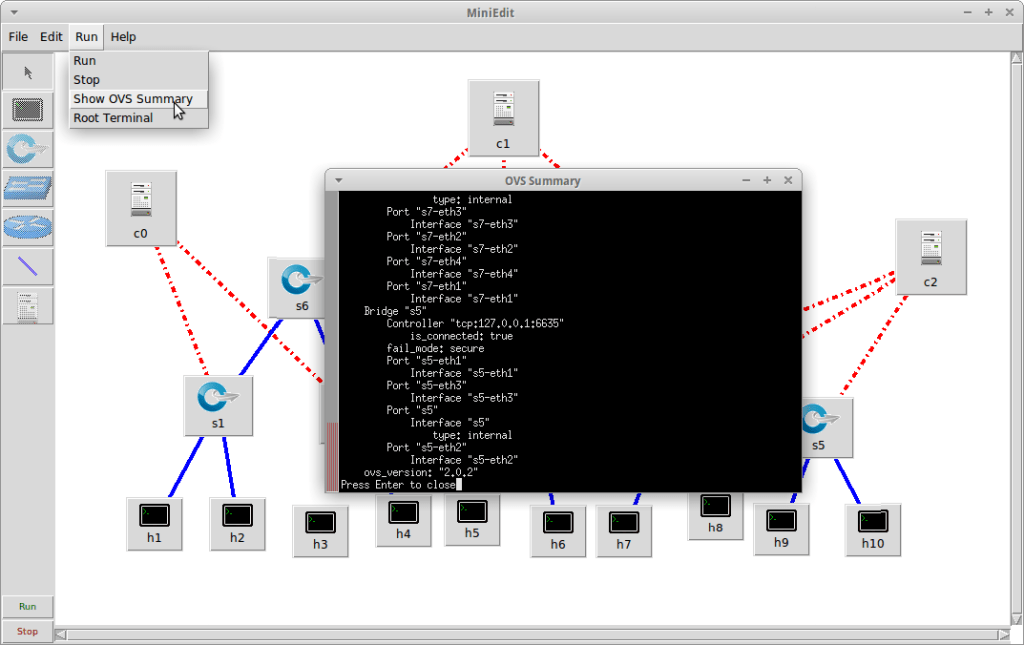Click controller c0 node
Screen dimensions: 1024x645
[141, 209]
